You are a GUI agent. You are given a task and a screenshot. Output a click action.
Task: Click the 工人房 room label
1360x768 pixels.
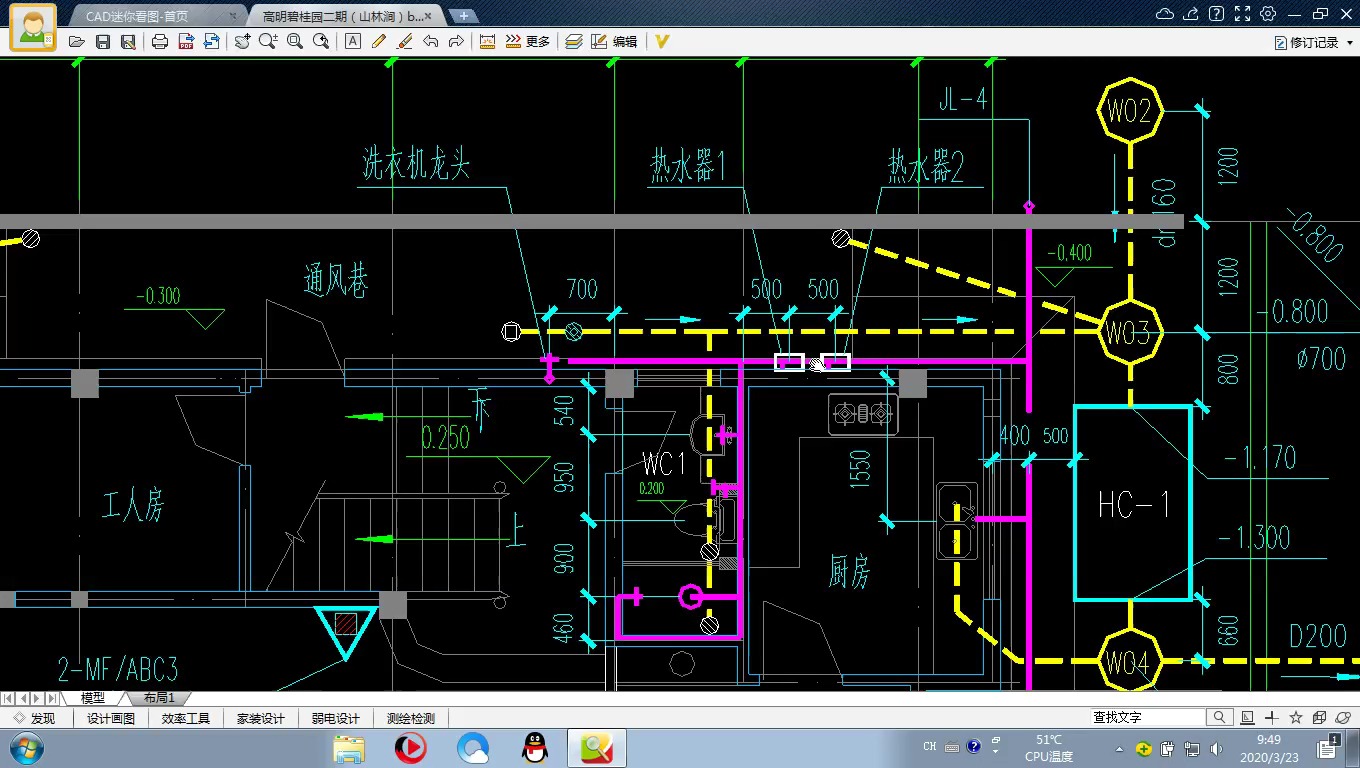click(x=133, y=506)
